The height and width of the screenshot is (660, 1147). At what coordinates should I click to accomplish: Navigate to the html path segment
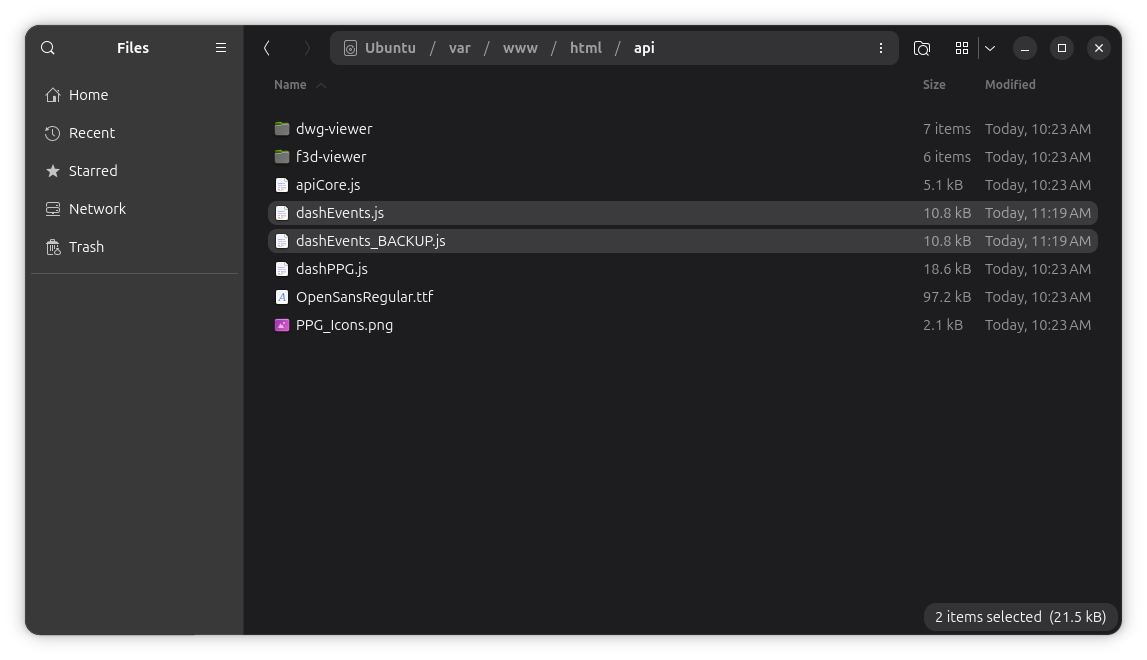click(585, 48)
